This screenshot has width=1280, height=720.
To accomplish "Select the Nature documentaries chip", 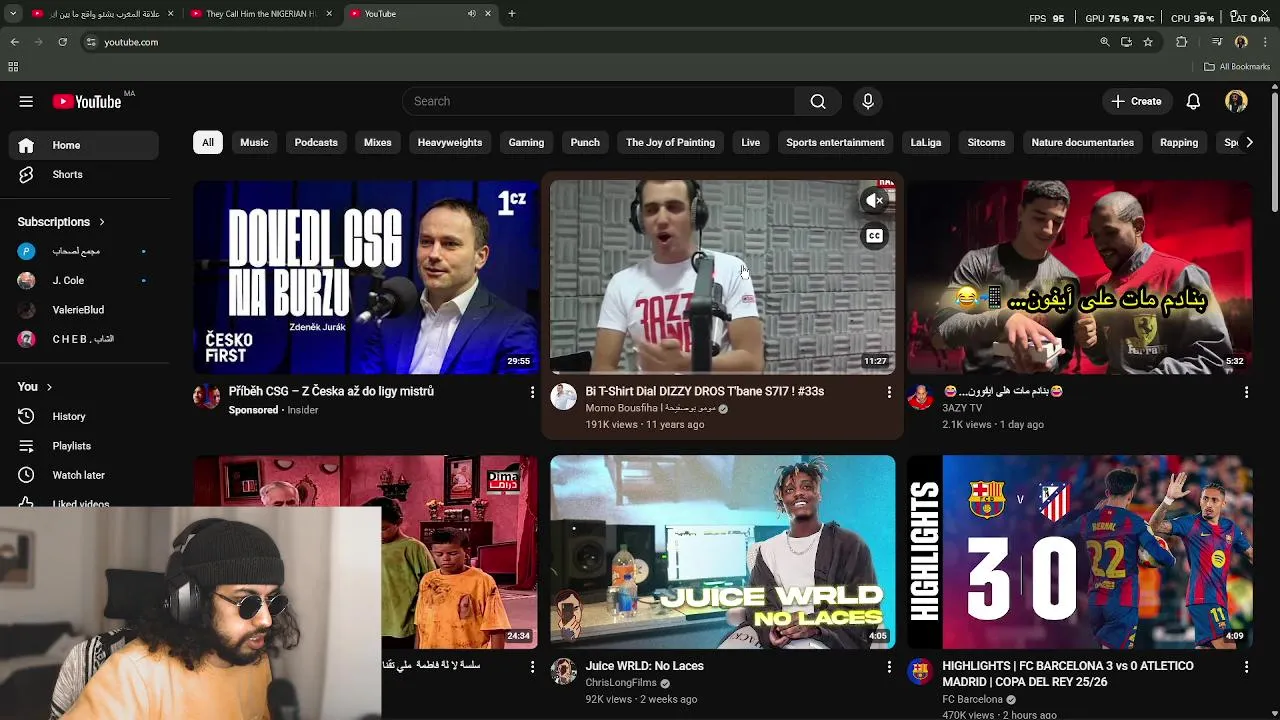I will click(x=1082, y=142).
